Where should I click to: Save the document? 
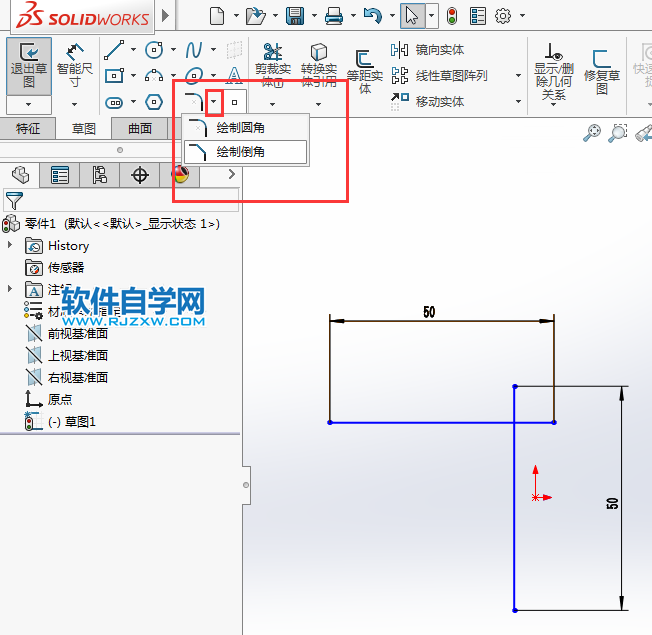pyautogui.click(x=295, y=16)
